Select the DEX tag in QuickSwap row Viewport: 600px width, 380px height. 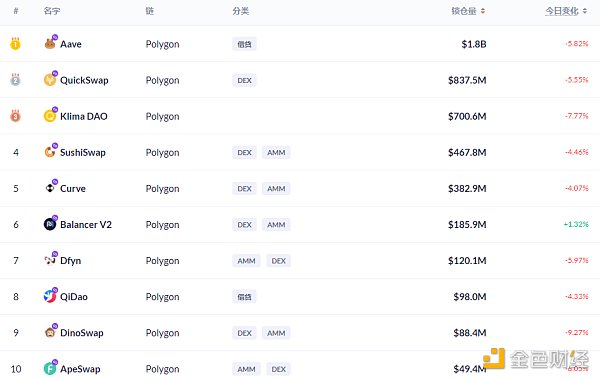pyautogui.click(x=244, y=80)
